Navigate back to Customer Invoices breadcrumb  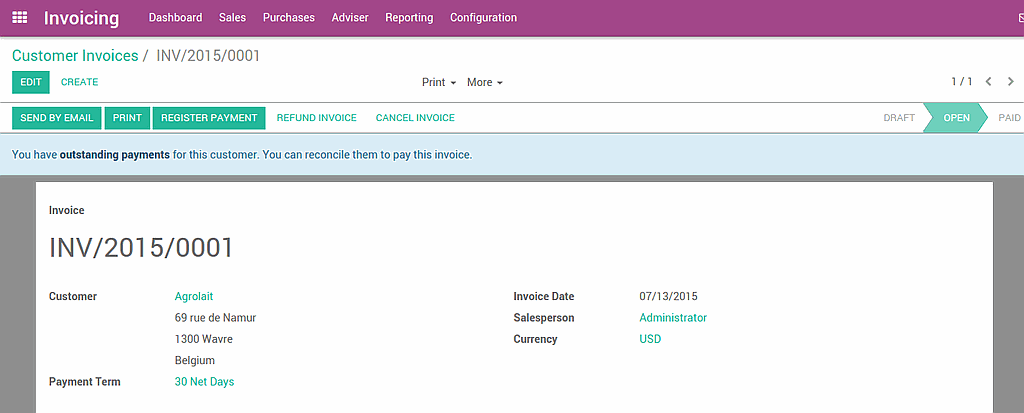click(x=75, y=56)
